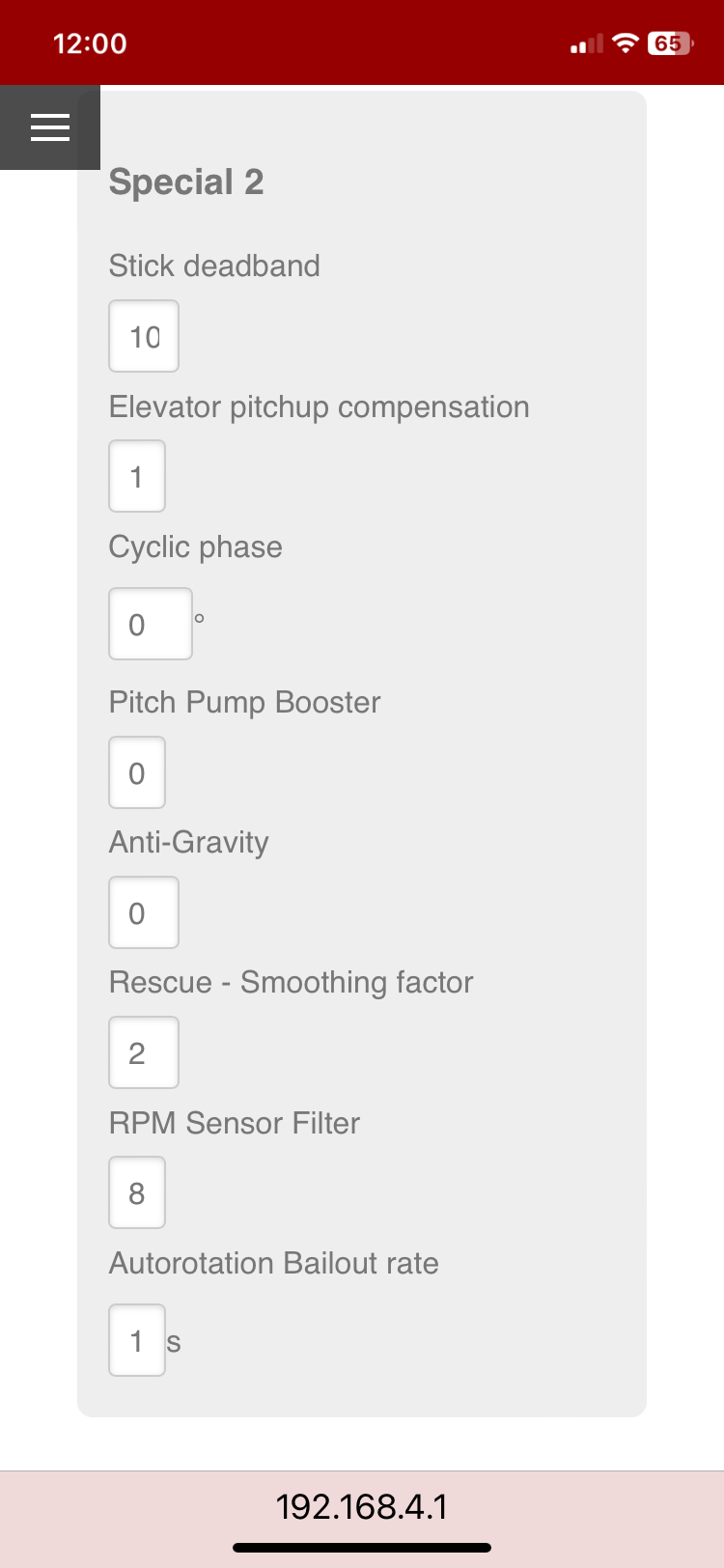Tap the status bar clock
Screen dimensions: 724x1568
pyautogui.click(x=90, y=43)
